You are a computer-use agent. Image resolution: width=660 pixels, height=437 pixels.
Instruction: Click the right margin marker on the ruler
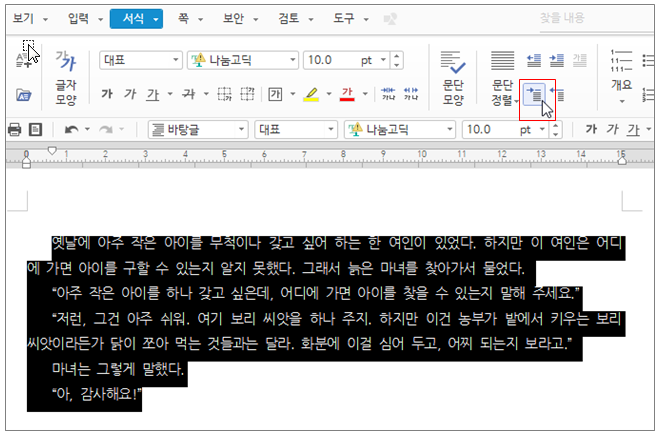(622, 160)
